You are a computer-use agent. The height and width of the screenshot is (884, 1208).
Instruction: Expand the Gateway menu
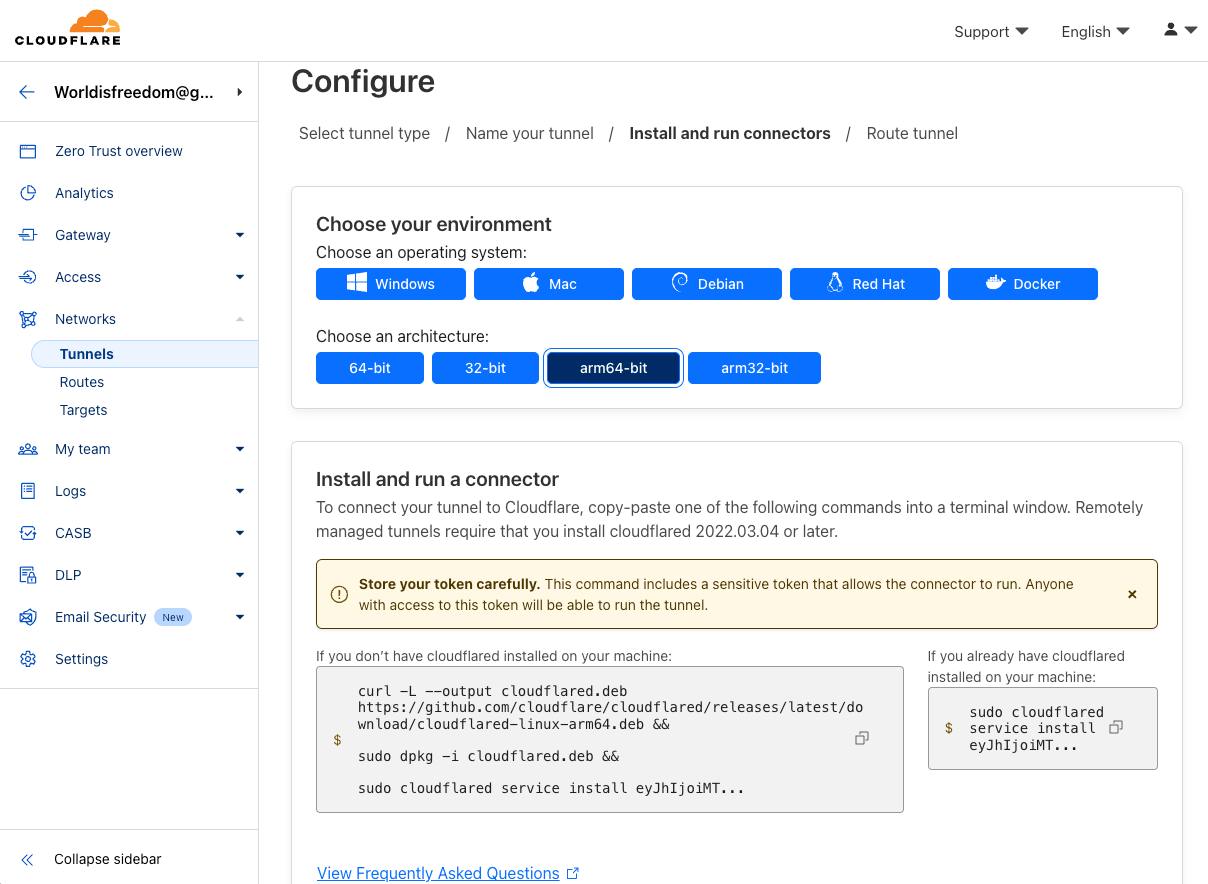[x=240, y=235]
